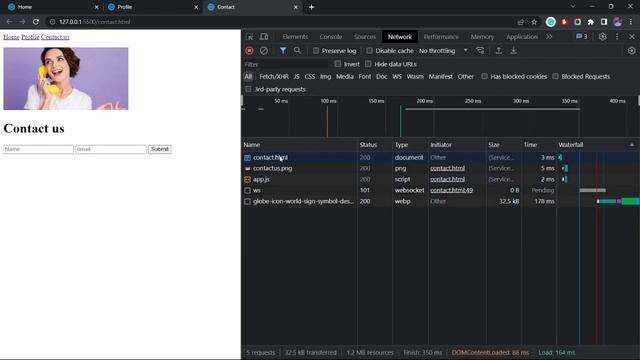
Task: Click the Name input field
Action: tap(38, 149)
